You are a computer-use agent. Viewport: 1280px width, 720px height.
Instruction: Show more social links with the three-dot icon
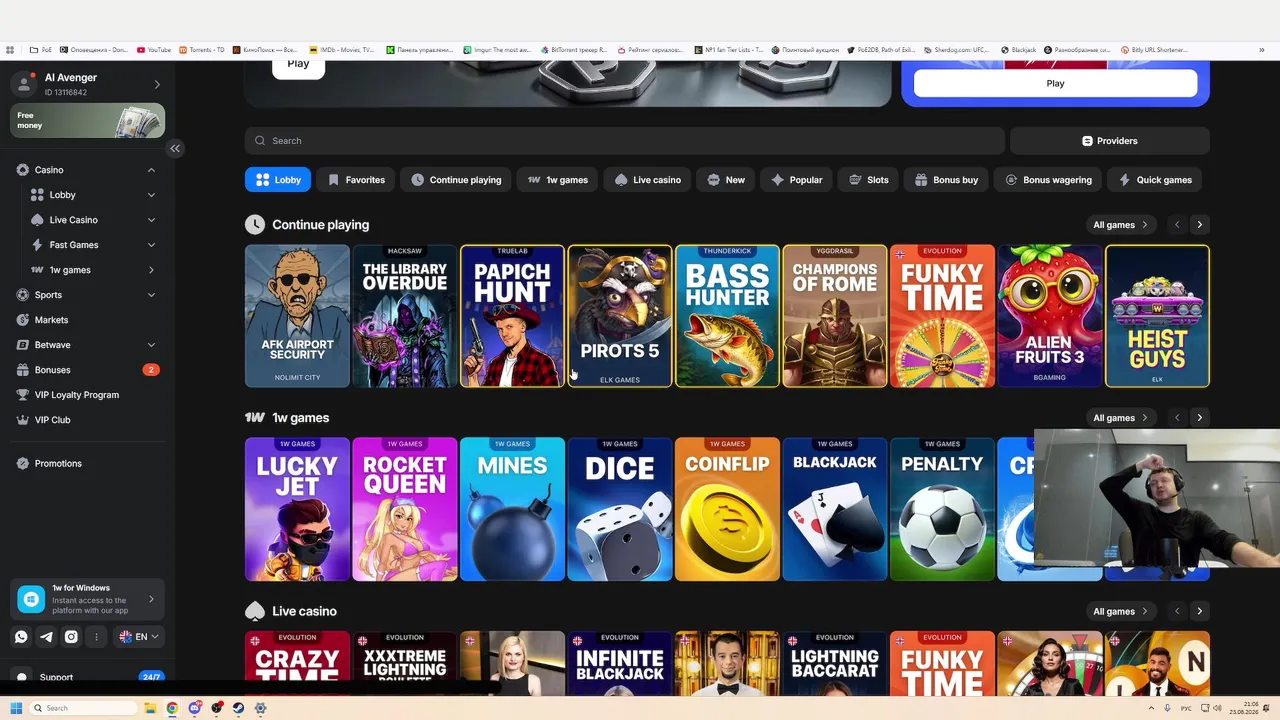click(x=96, y=636)
